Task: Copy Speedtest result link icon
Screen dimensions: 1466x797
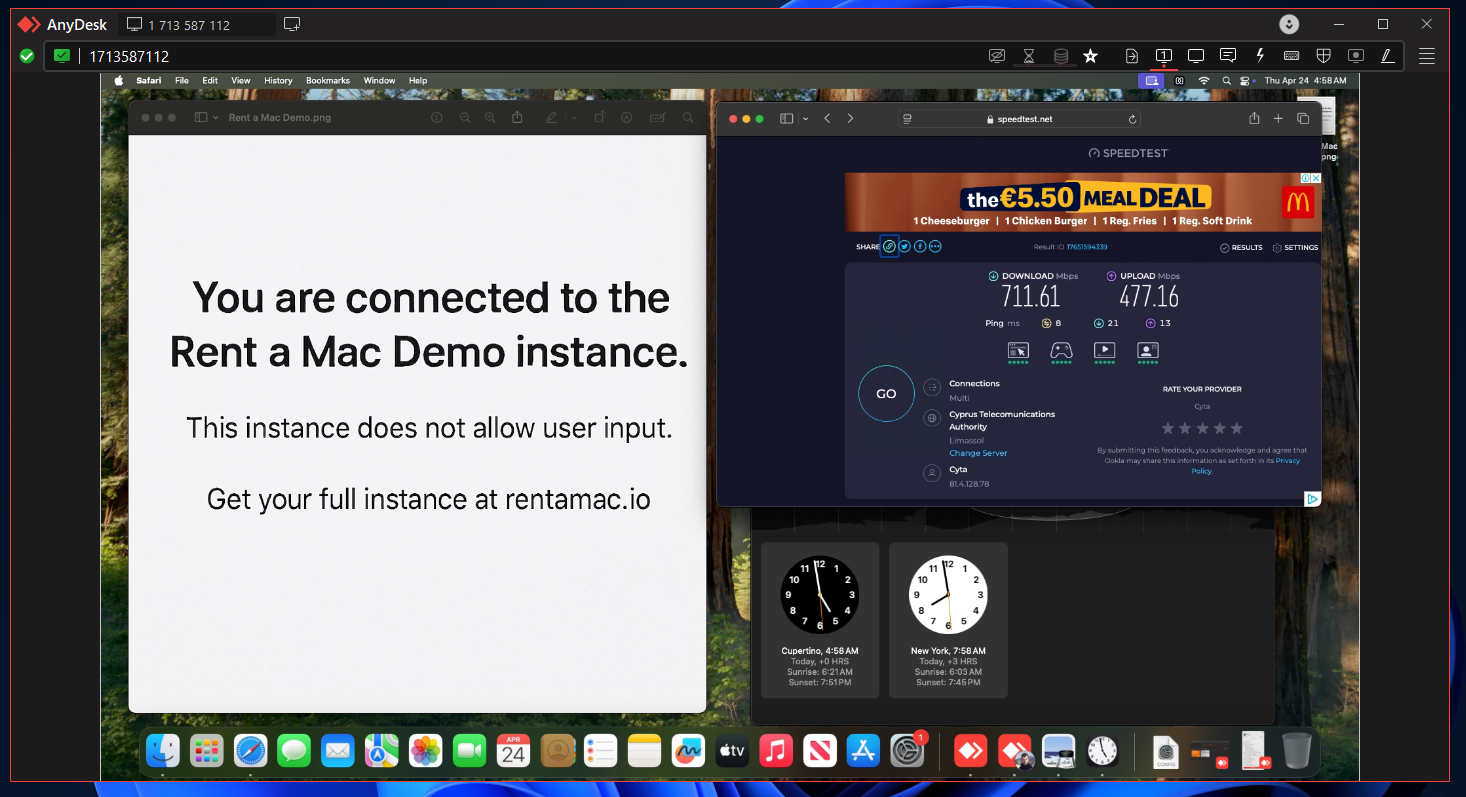Action: (889, 246)
